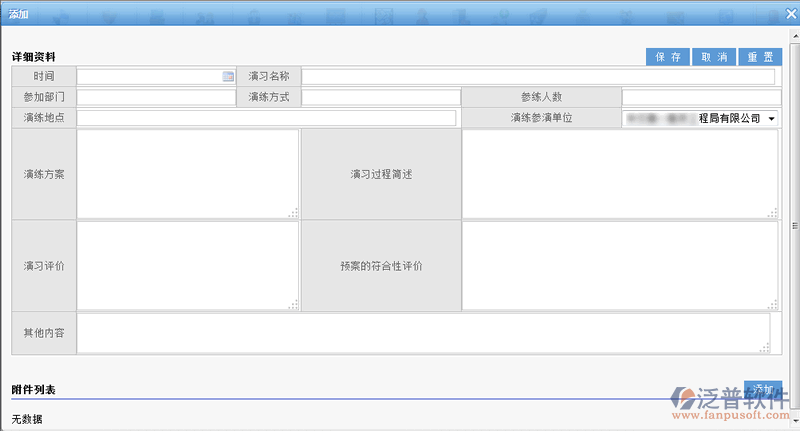Click the 重置 button

coord(760,57)
